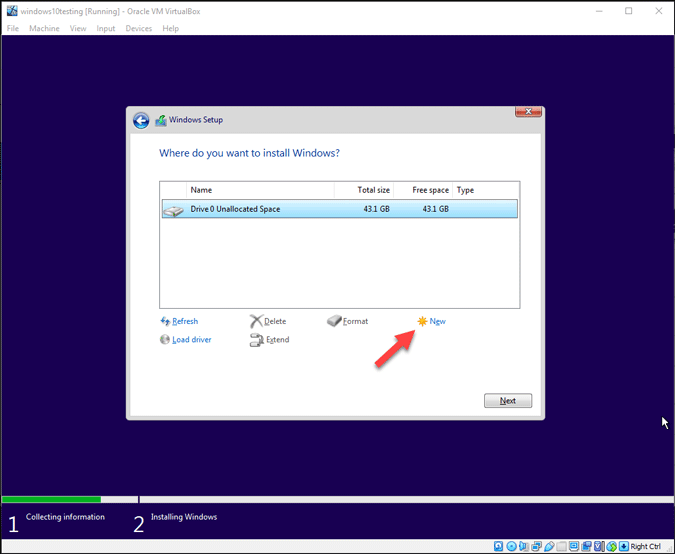Click the Load driver disc icon

165,340
